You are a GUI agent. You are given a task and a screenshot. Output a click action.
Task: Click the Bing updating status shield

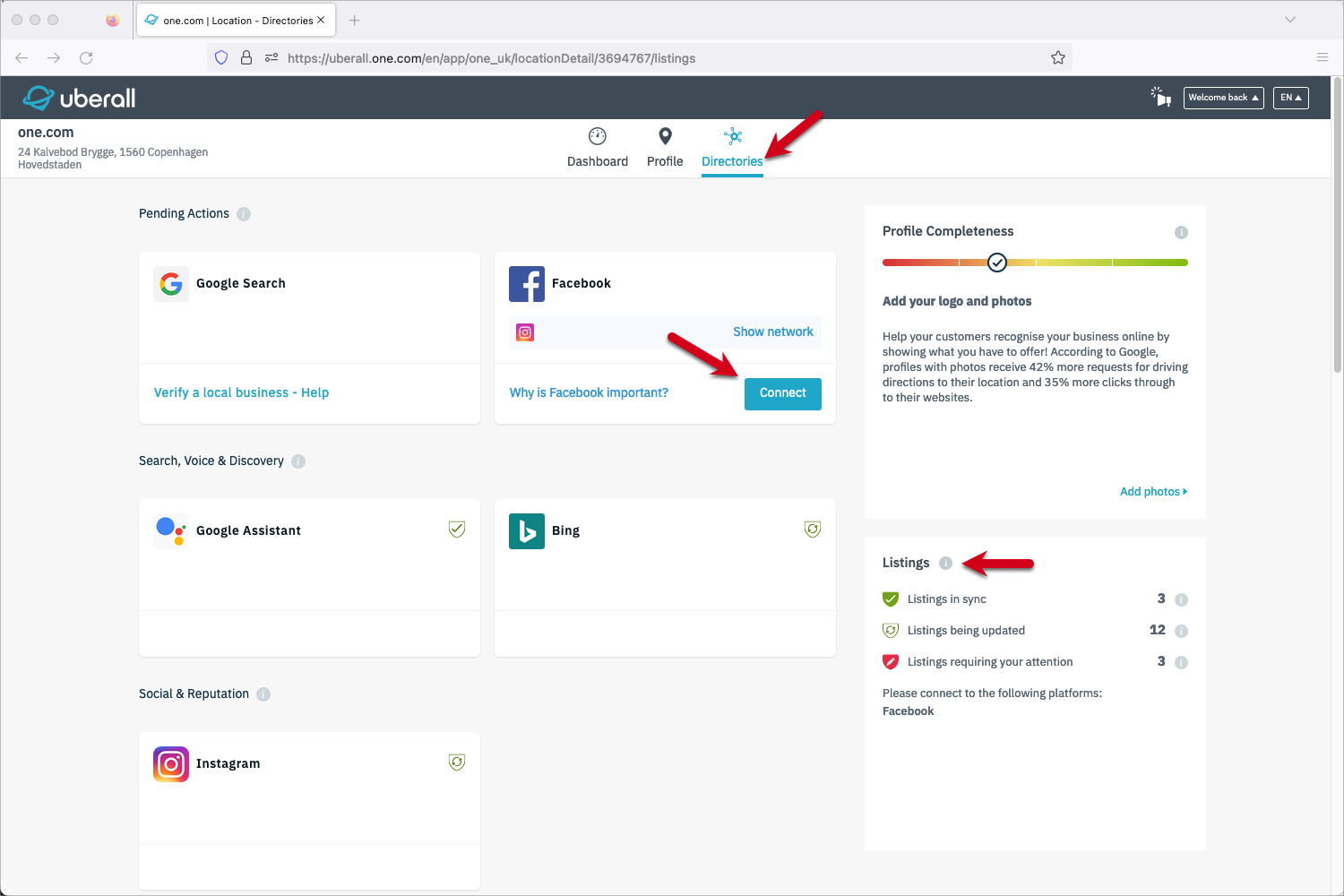point(813,530)
